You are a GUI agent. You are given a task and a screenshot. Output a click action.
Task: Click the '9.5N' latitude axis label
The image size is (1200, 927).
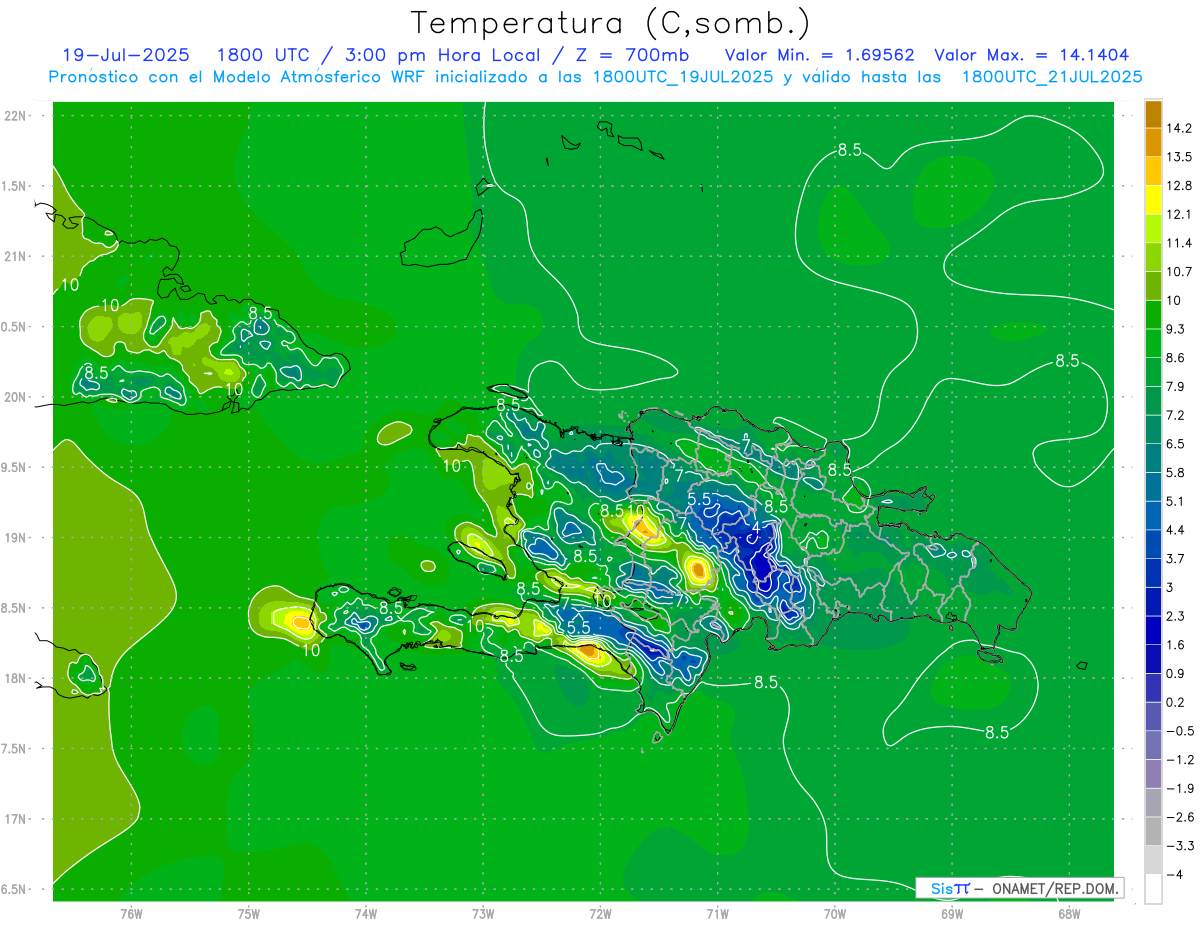(x=14, y=467)
